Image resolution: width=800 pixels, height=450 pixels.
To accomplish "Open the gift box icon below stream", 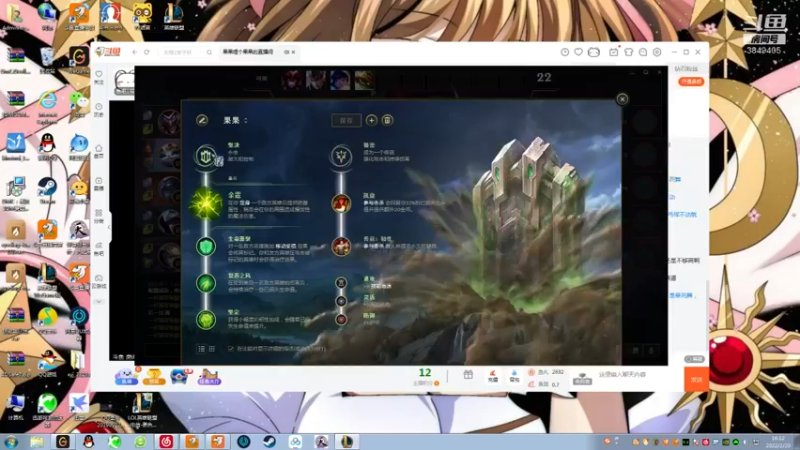I will click(x=468, y=375).
